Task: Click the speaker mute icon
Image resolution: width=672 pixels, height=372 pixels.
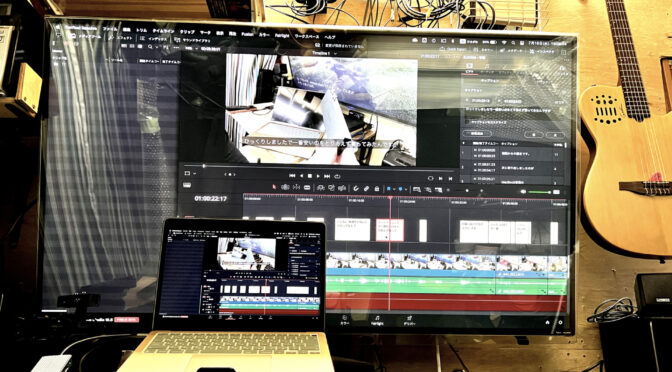Action: pos(523,192)
